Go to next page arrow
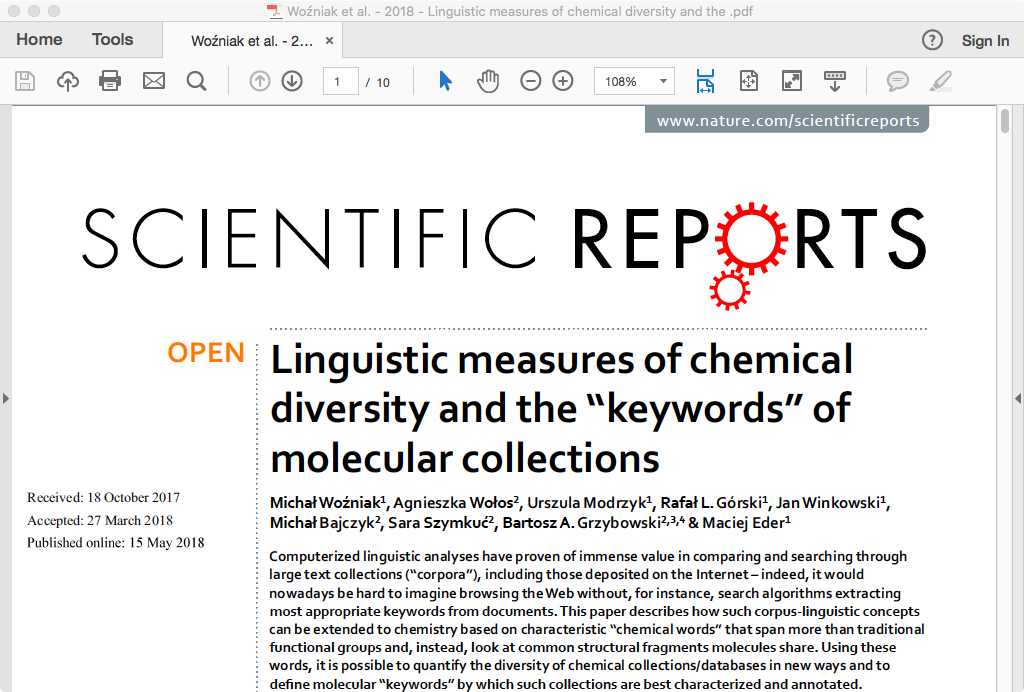The height and width of the screenshot is (692, 1024). click(x=292, y=81)
